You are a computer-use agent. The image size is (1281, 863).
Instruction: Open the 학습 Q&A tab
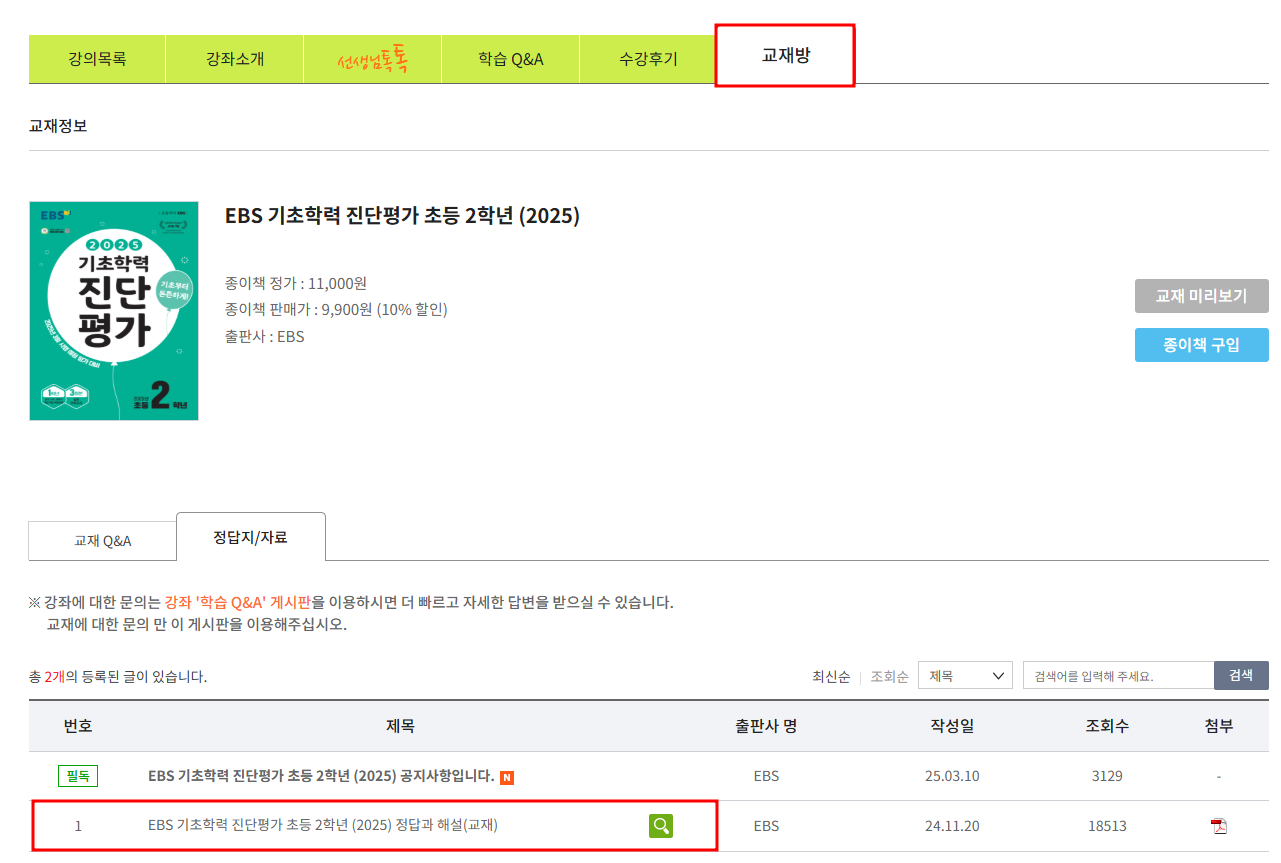(510, 59)
